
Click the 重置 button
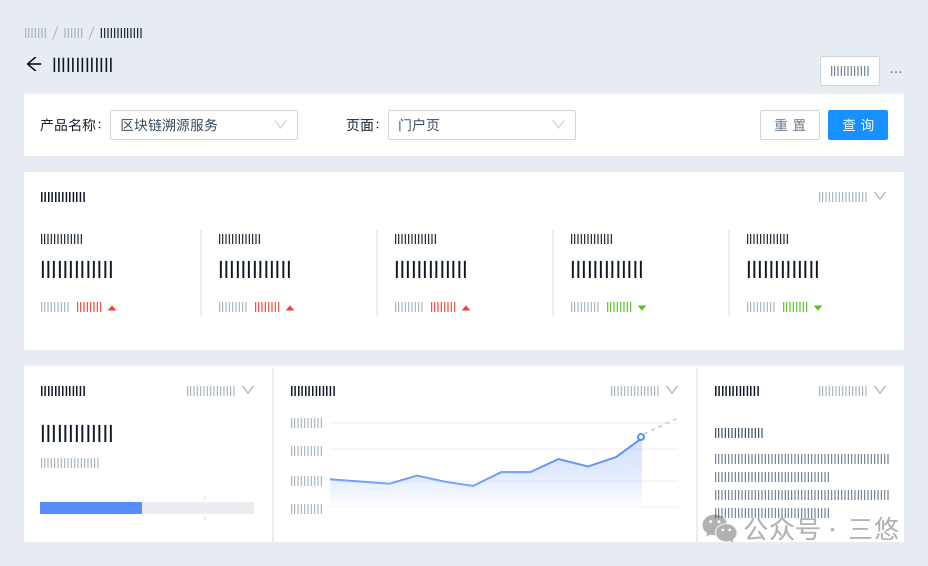coord(790,125)
